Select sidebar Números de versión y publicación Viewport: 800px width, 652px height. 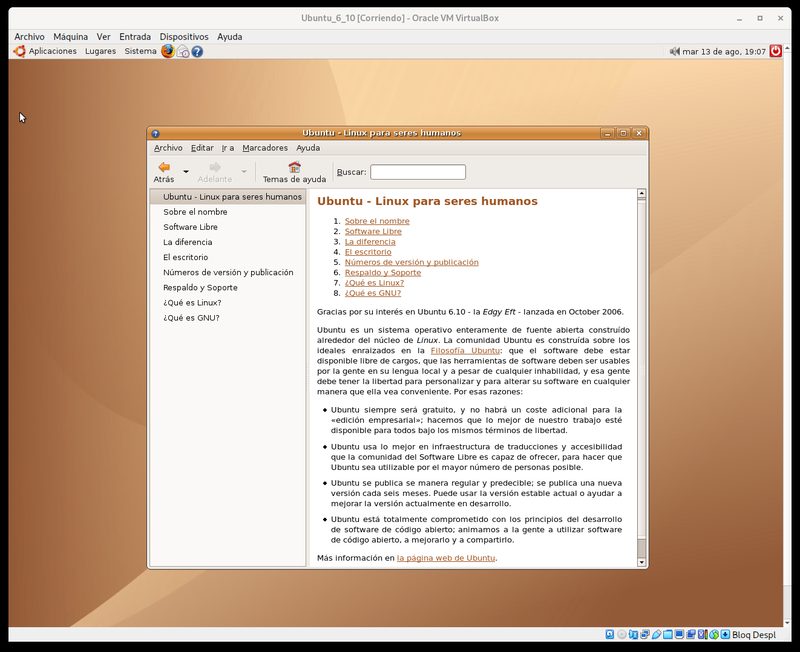pyautogui.click(x=228, y=272)
